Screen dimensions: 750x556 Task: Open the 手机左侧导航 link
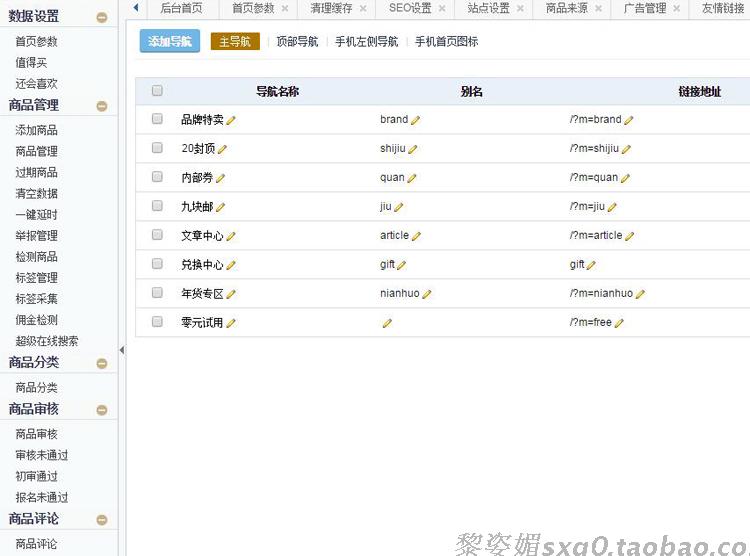pyautogui.click(x=366, y=42)
